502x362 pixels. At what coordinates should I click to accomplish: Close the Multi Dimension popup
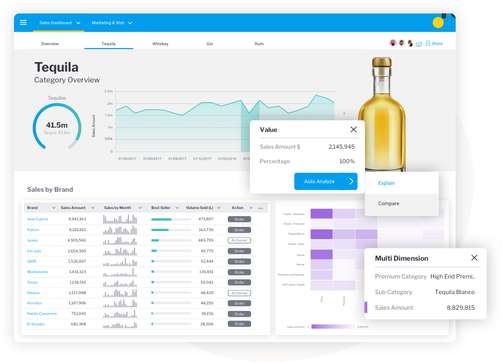(x=474, y=258)
